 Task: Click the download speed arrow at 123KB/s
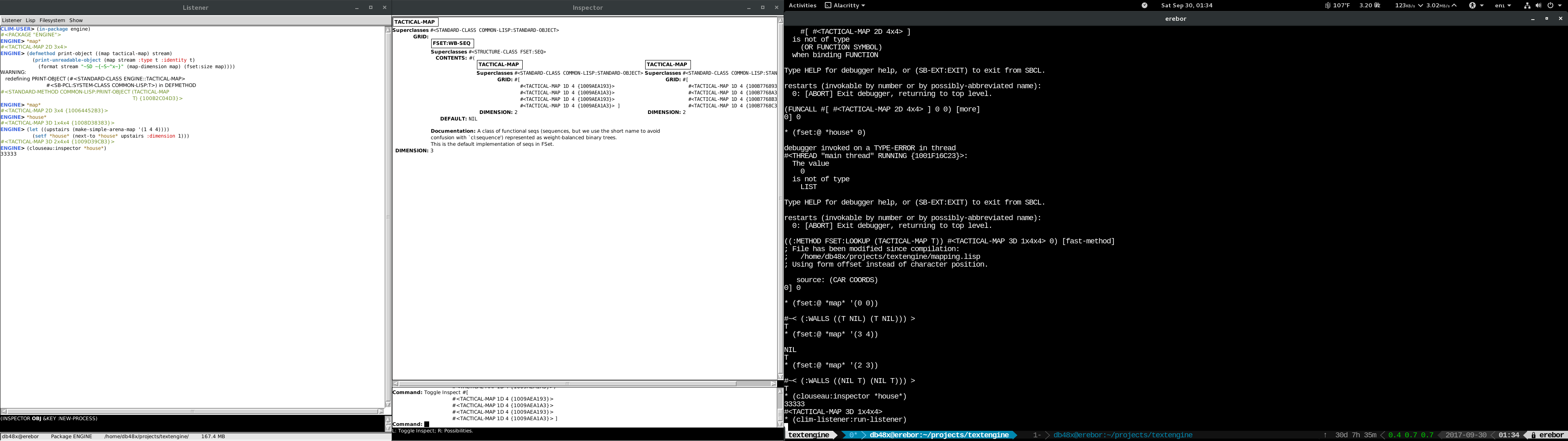coord(1420,5)
